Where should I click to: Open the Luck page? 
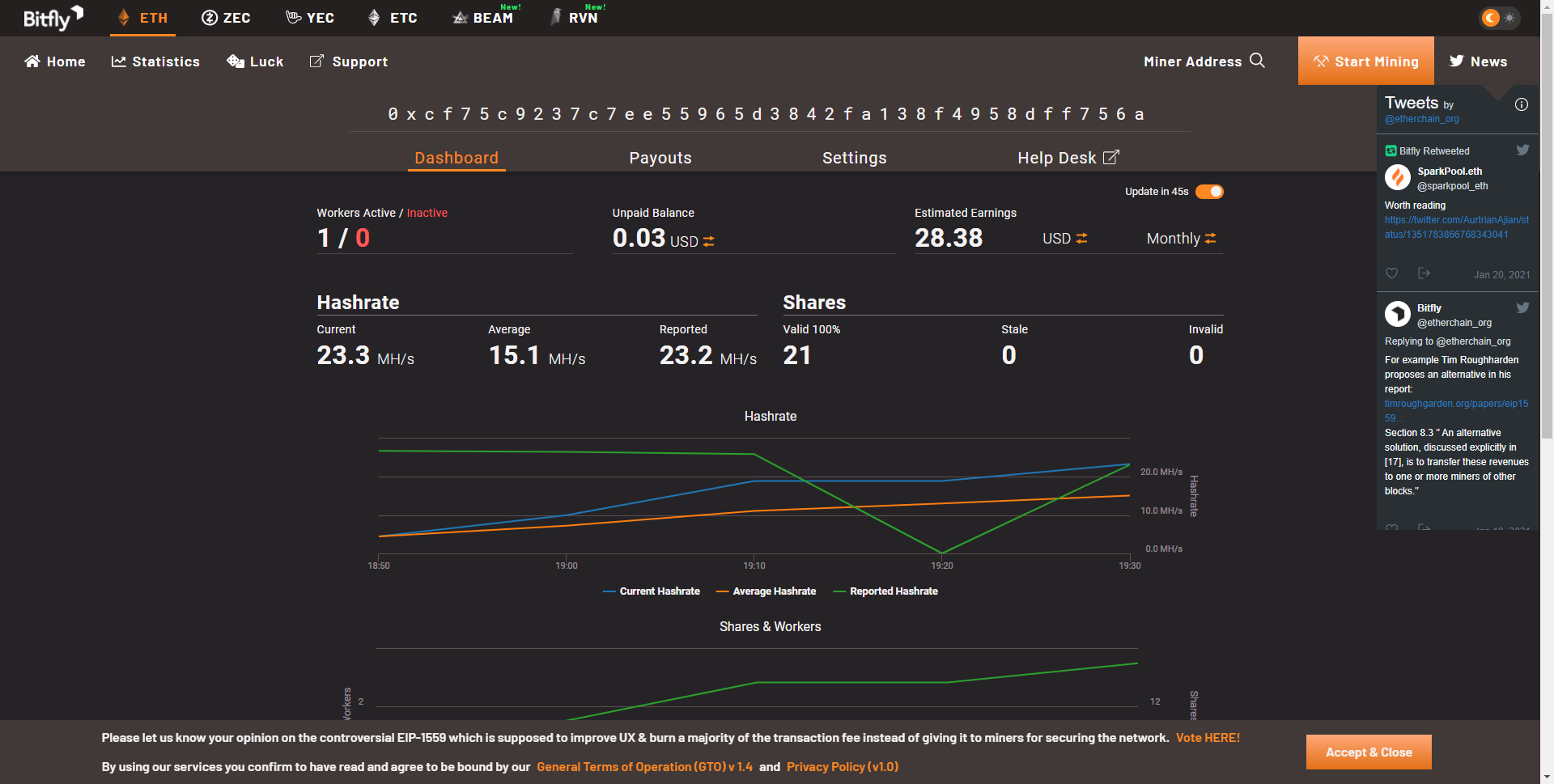pos(255,61)
